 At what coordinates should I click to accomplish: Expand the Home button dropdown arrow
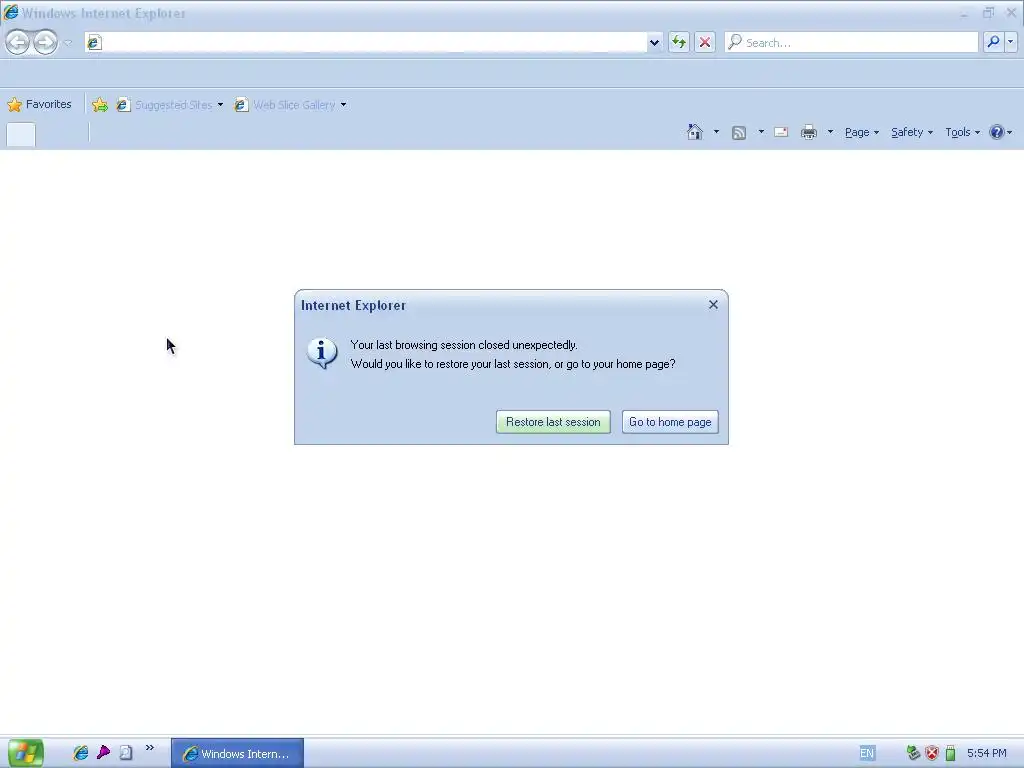[x=716, y=132]
